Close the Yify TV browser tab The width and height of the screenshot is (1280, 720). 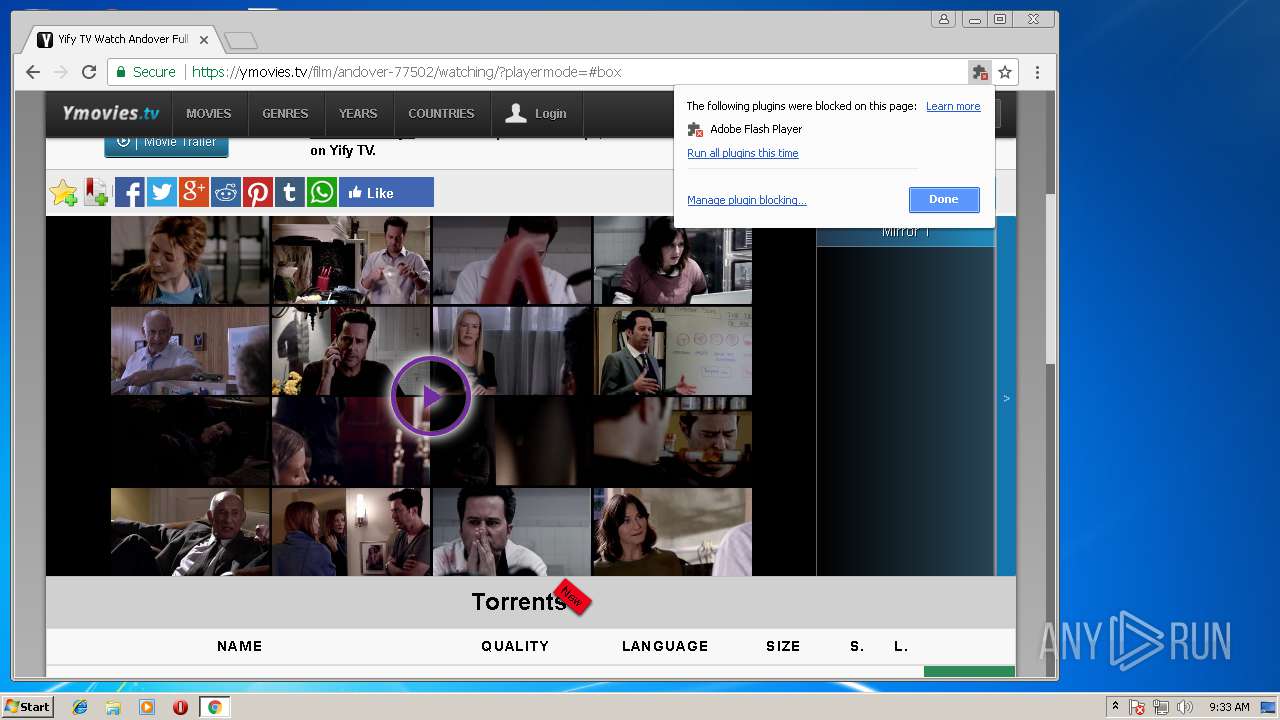click(204, 40)
